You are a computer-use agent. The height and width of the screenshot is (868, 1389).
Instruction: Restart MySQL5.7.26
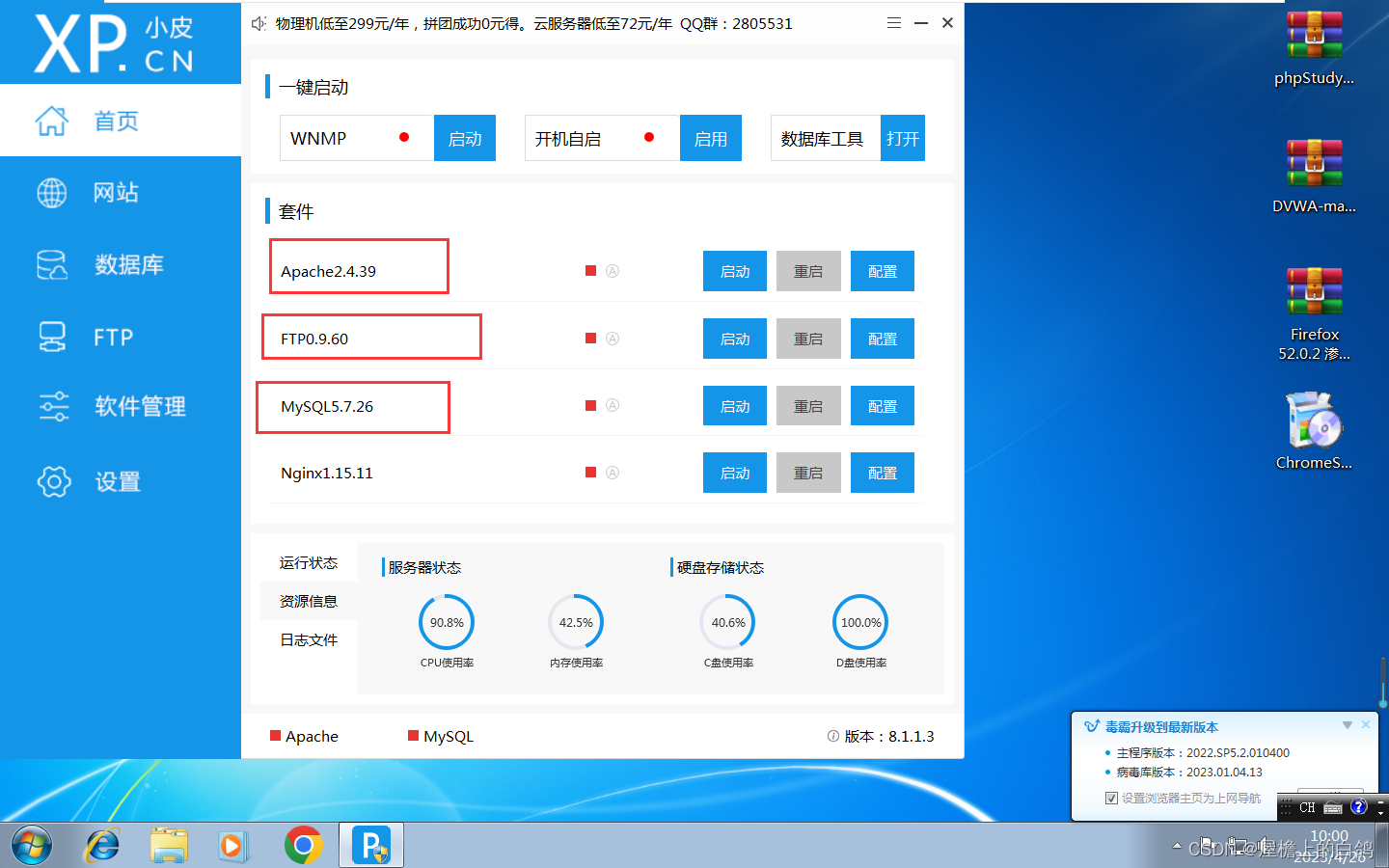808,406
